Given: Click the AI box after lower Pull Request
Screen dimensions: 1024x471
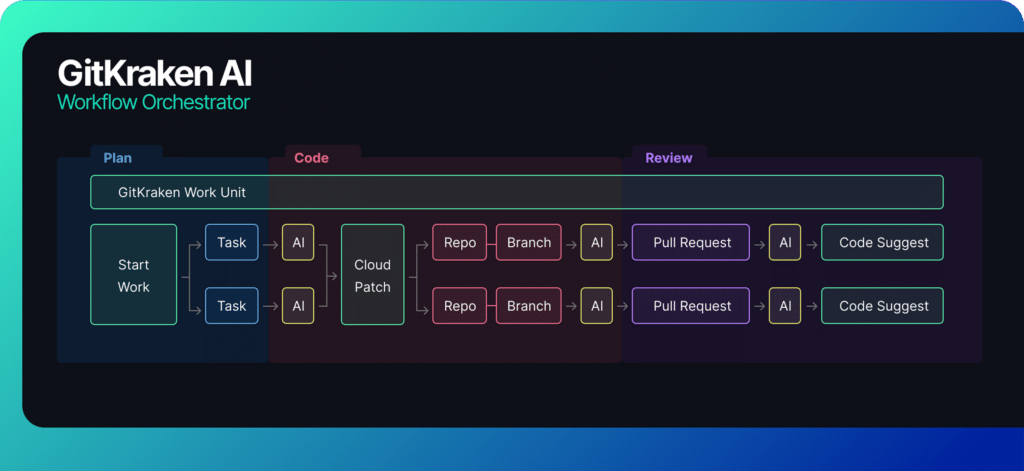Looking at the screenshot, I should coord(785,306).
